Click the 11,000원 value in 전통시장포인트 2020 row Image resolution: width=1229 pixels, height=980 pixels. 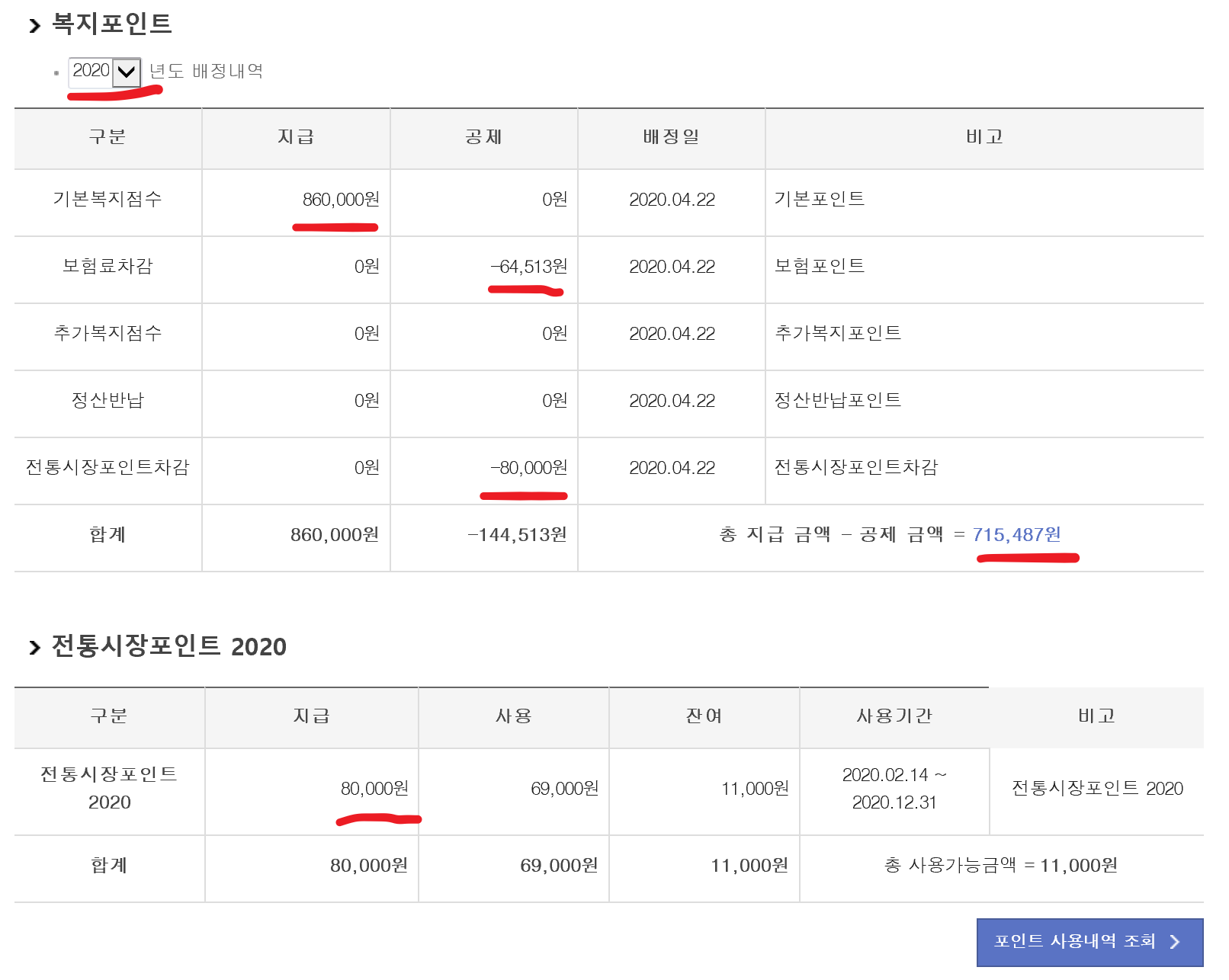[755, 789]
